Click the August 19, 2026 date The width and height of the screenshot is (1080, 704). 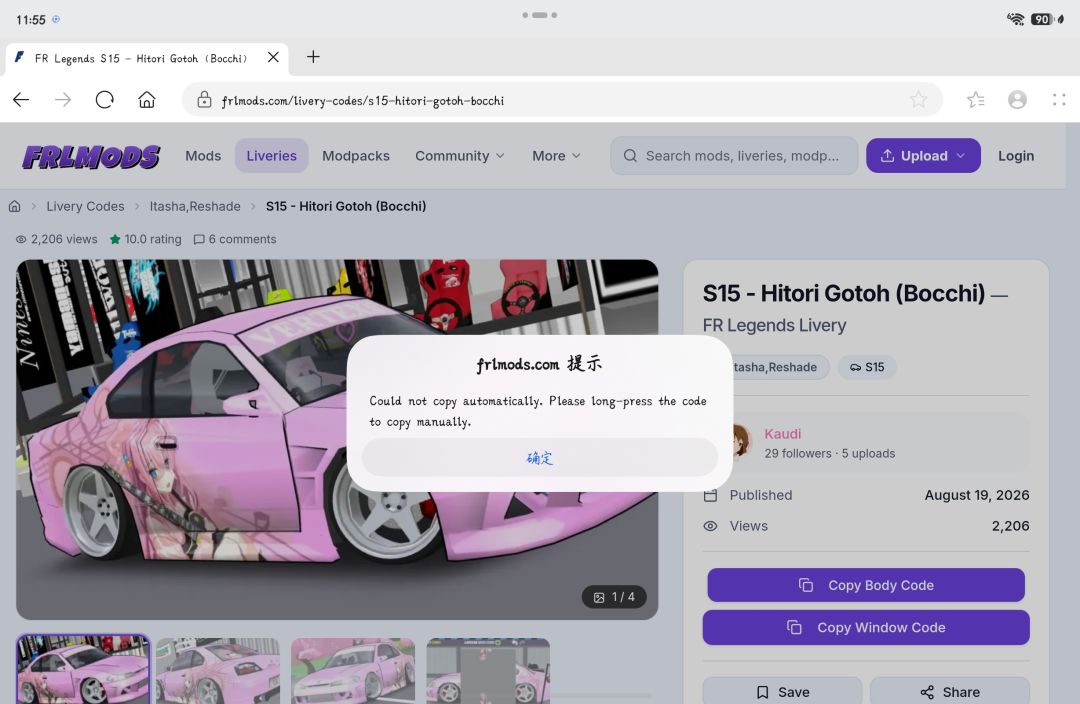[x=977, y=495]
